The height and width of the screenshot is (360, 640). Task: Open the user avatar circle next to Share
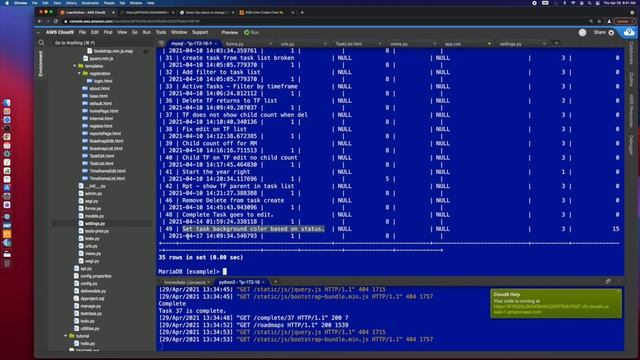582,33
